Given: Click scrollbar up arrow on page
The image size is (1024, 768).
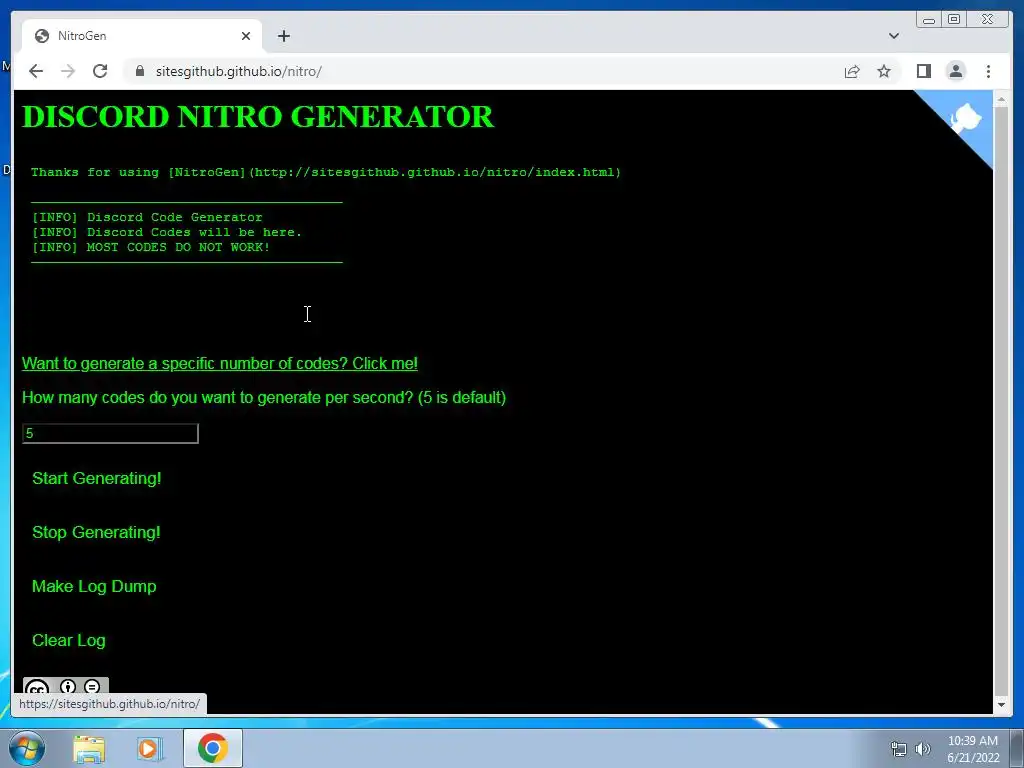Looking at the screenshot, I should pos(1000,100).
